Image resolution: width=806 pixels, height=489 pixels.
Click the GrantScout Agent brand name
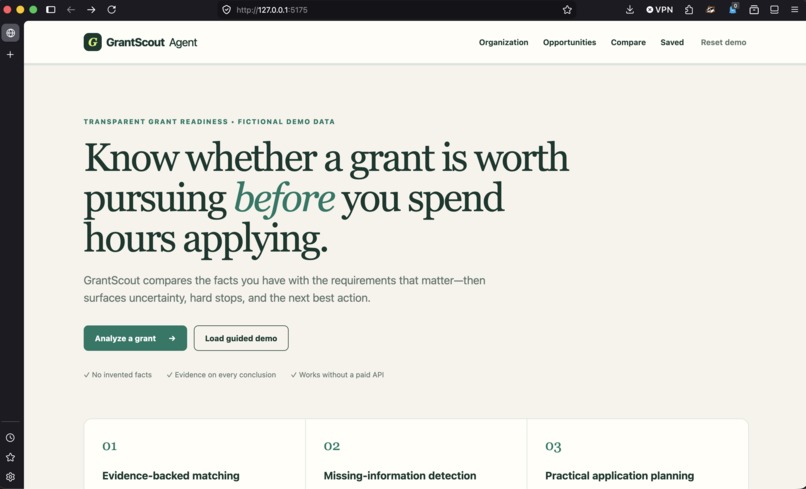point(152,43)
